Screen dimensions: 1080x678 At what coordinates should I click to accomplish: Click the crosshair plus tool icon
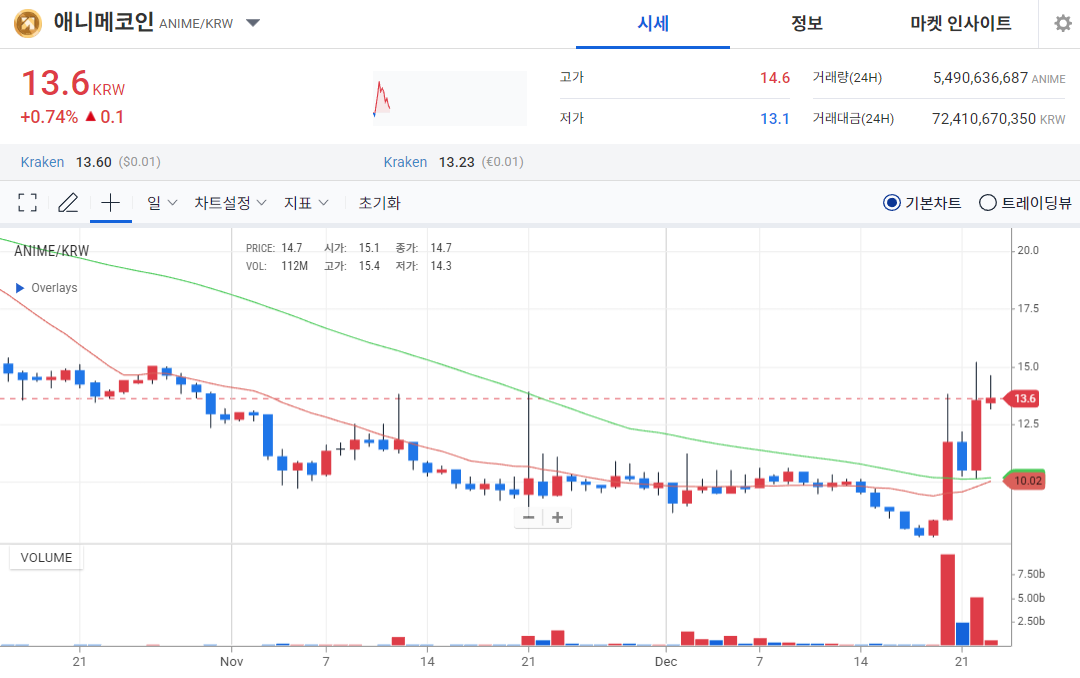pyautogui.click(x=110, y=201)
